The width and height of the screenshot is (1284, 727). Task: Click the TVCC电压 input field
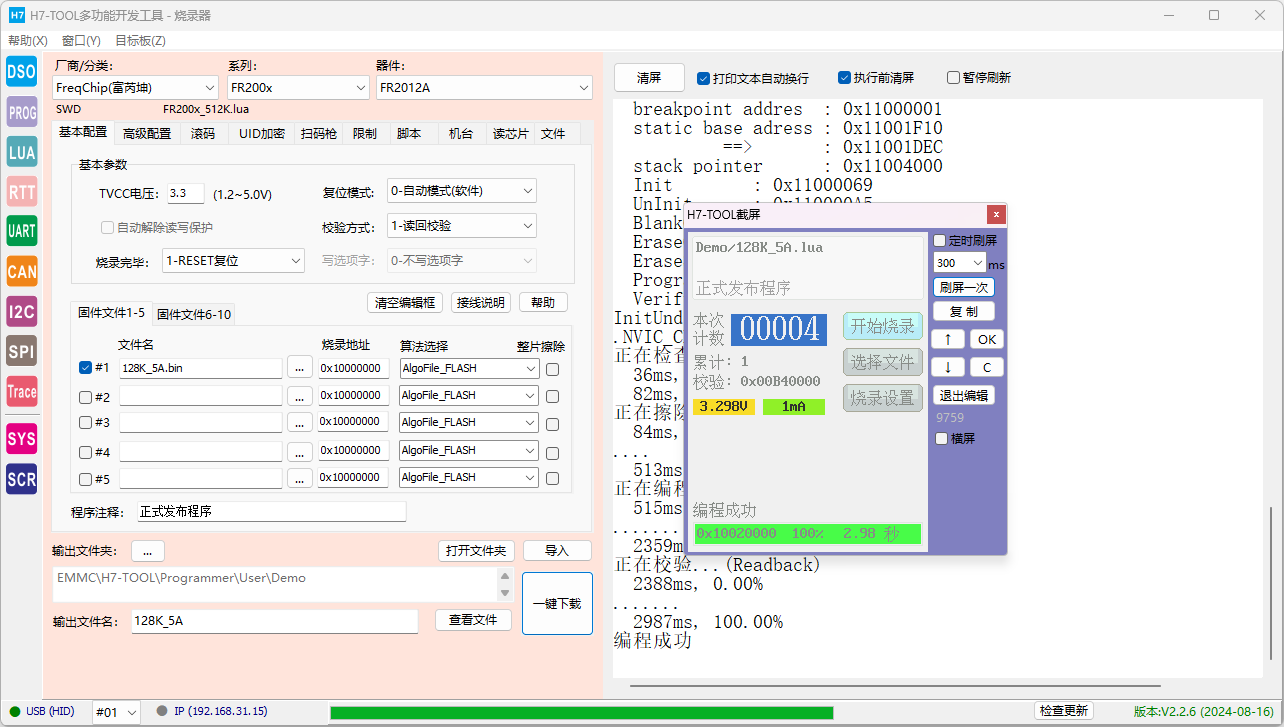(186, 194)
